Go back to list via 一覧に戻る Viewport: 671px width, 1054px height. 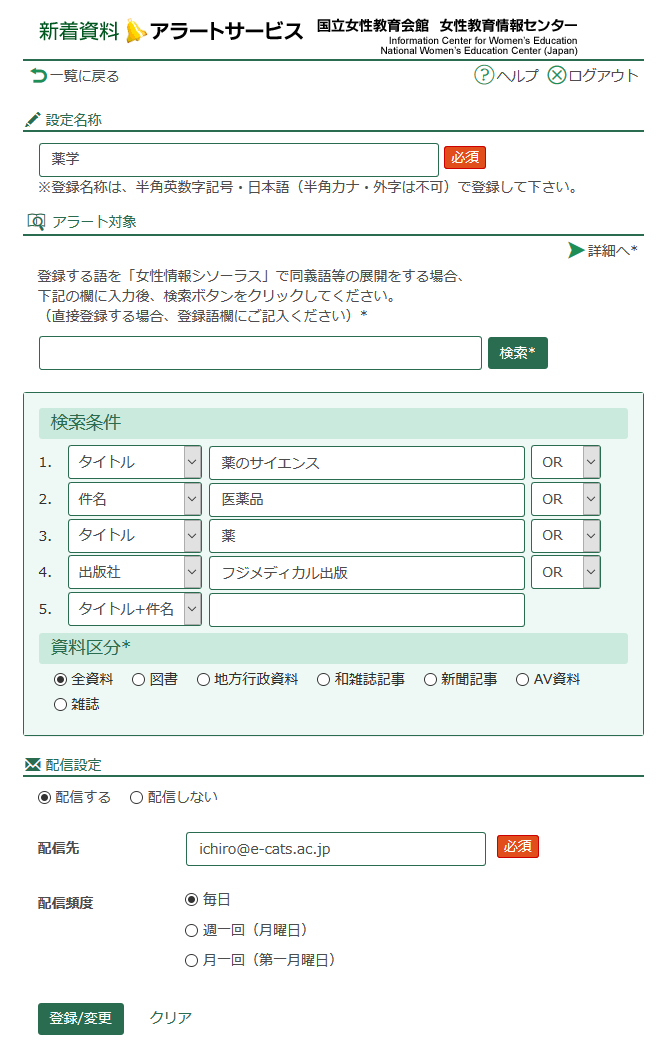85,76
